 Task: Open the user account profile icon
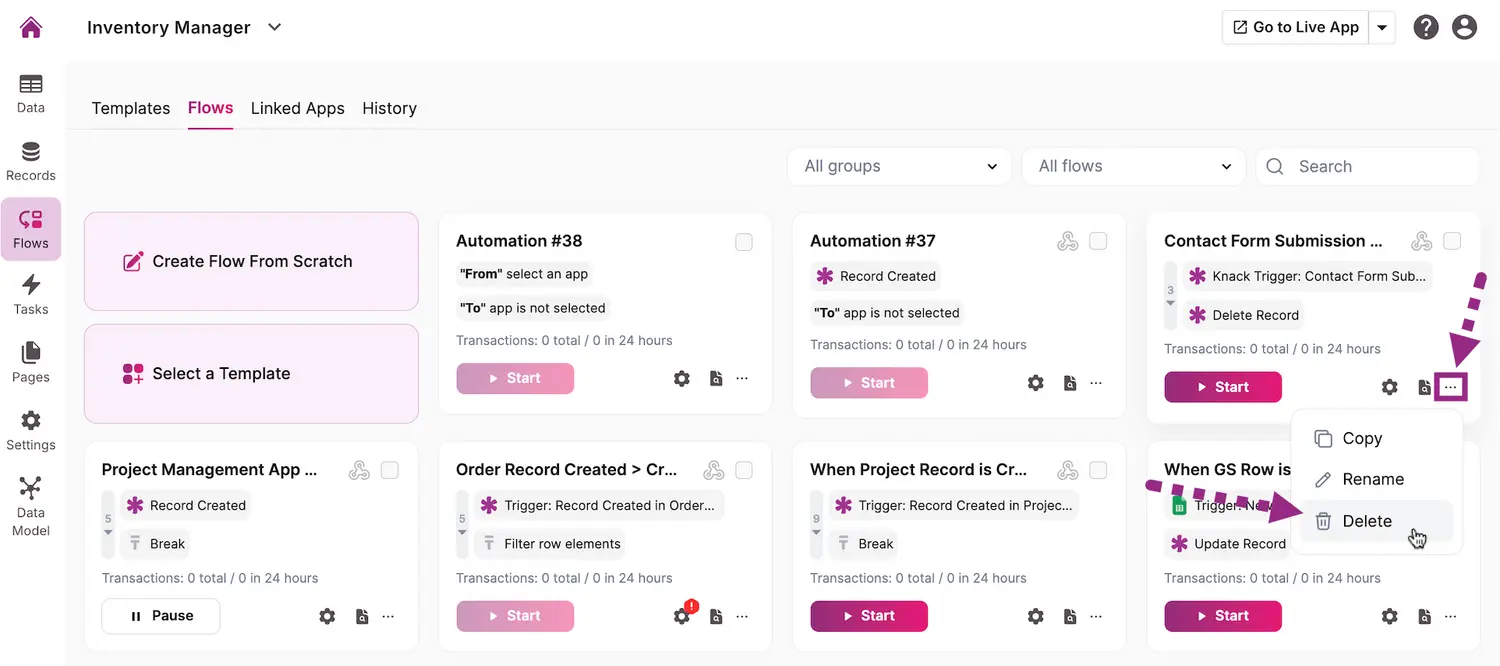1464,27
